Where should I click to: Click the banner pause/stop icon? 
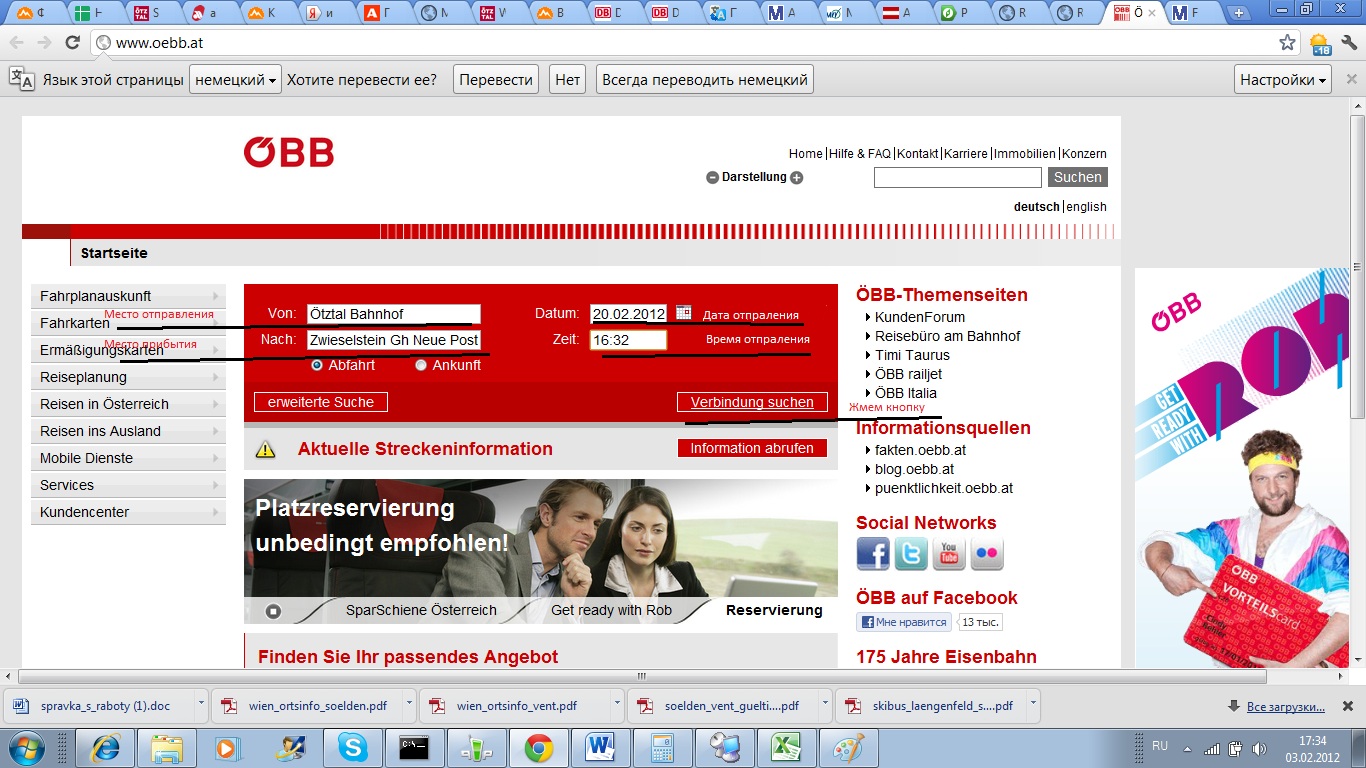(273, 611)
